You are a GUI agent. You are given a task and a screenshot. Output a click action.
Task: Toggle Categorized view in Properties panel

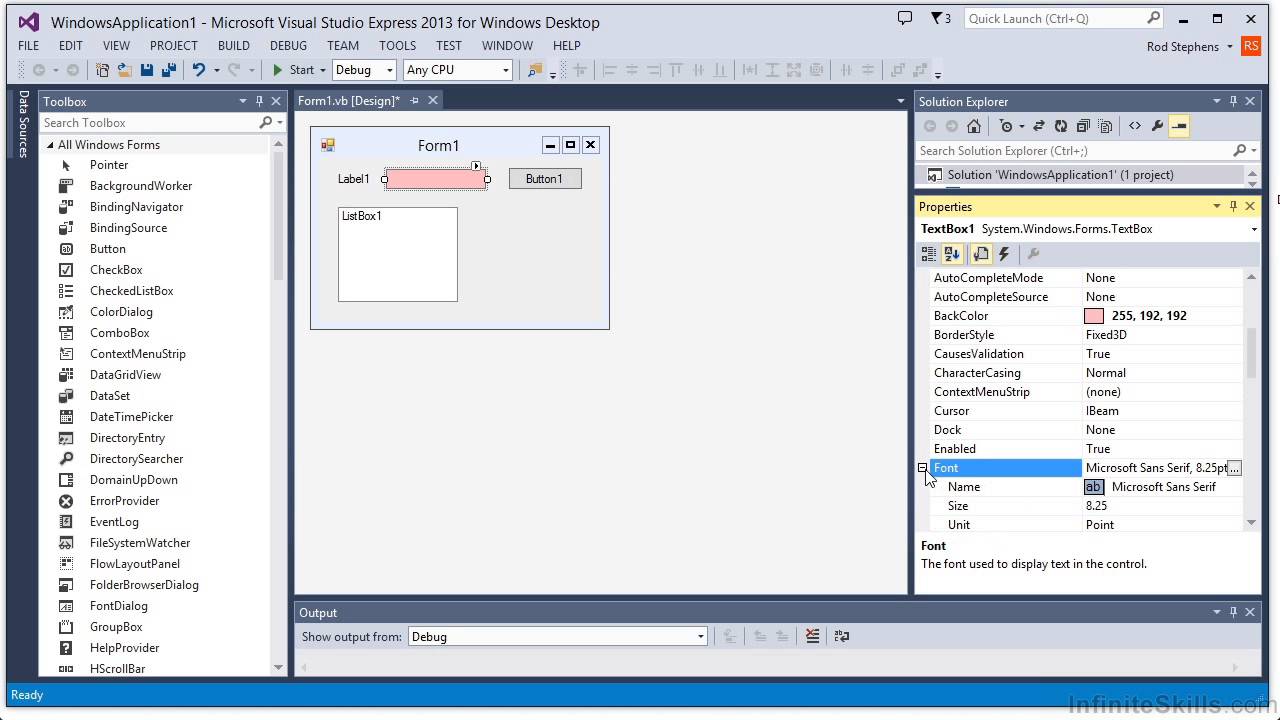[x=929, y=254]
